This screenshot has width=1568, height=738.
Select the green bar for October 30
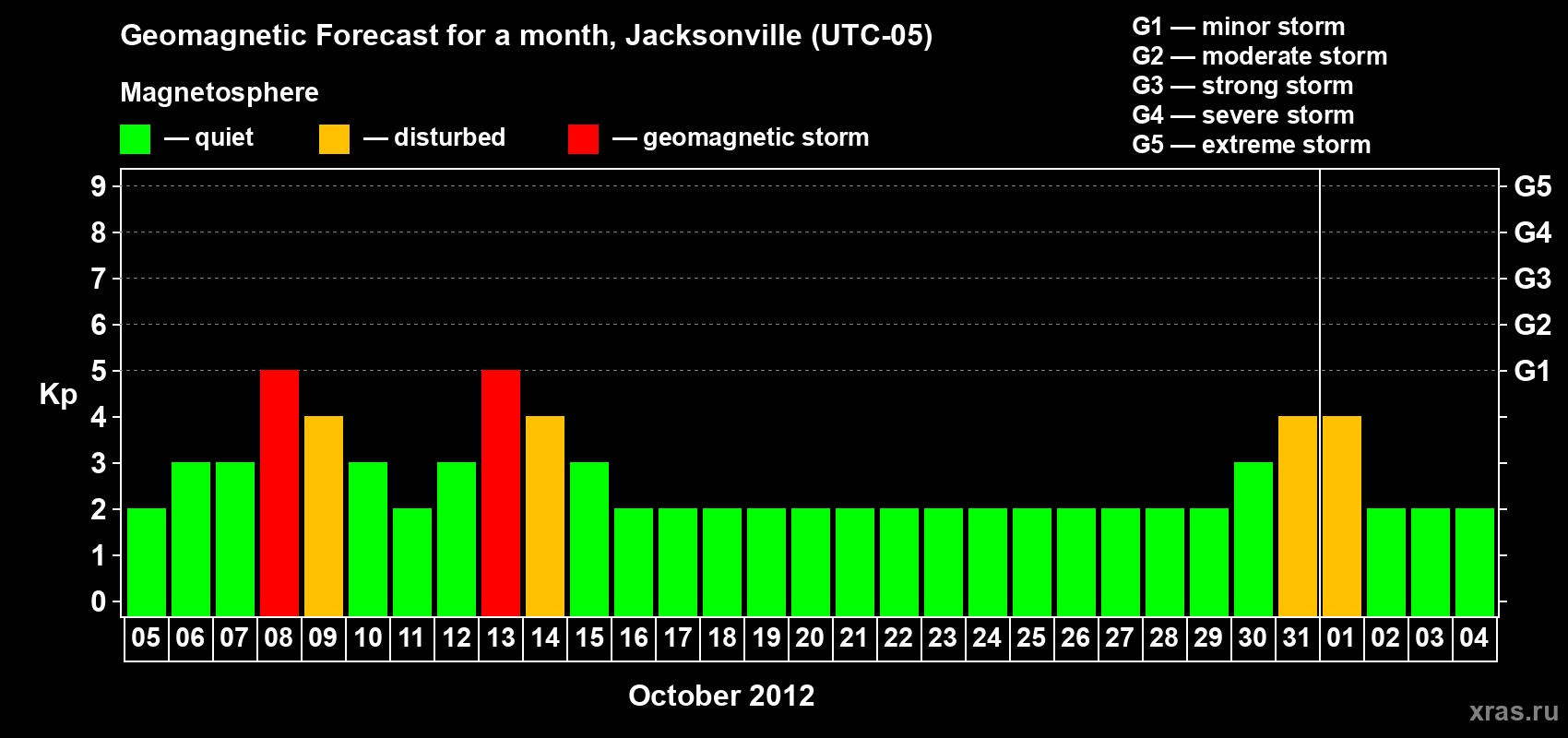tap(1253, 539)
